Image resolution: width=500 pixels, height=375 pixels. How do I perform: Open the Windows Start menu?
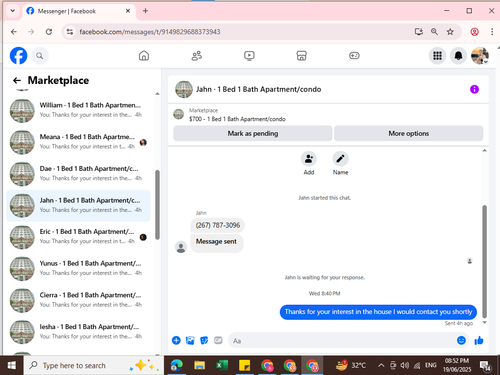coord(12,365)
